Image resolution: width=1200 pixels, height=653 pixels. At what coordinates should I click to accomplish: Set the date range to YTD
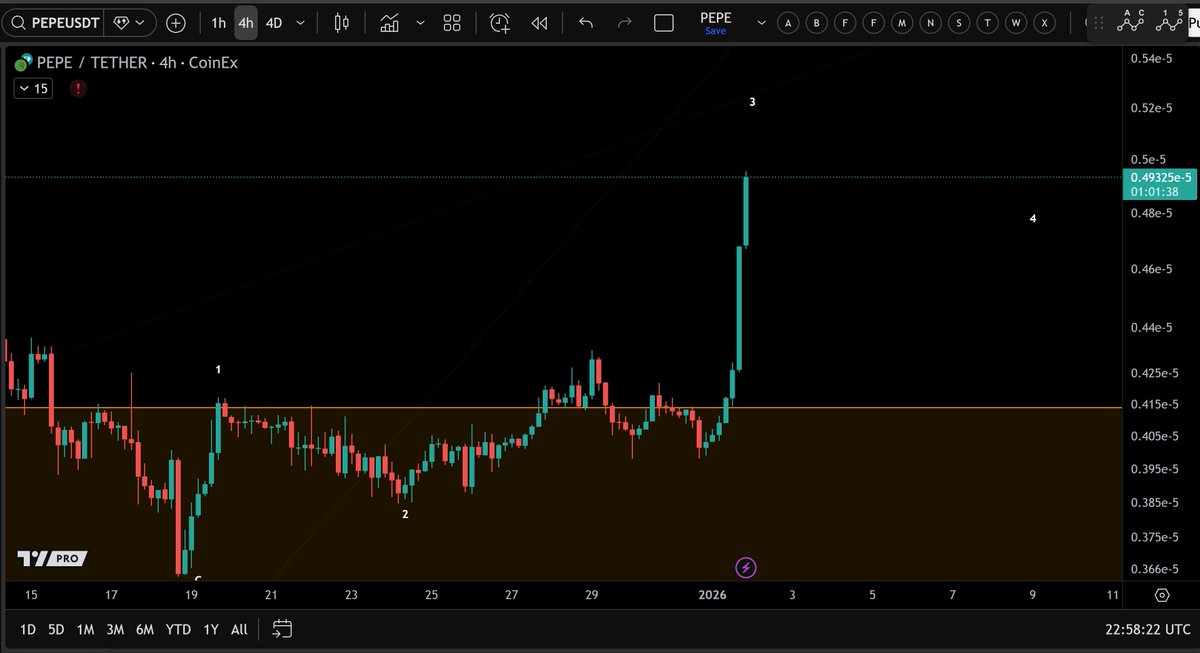pos(178,629)
